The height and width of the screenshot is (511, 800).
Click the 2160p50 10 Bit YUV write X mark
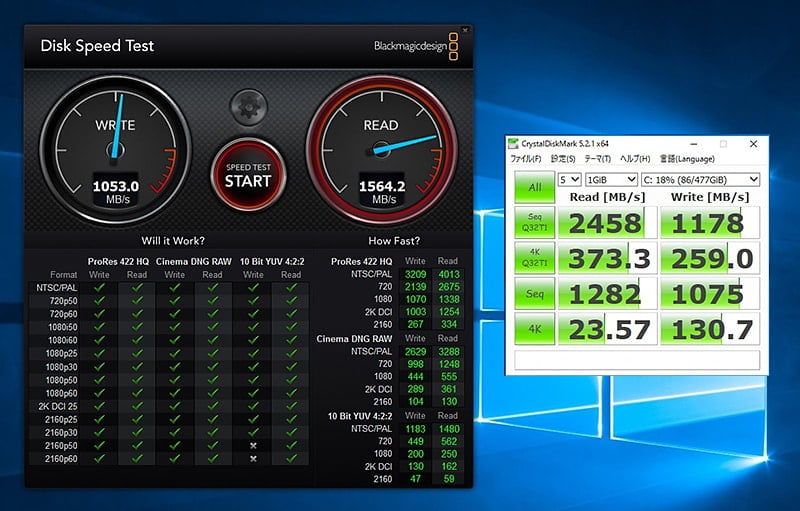253,446
